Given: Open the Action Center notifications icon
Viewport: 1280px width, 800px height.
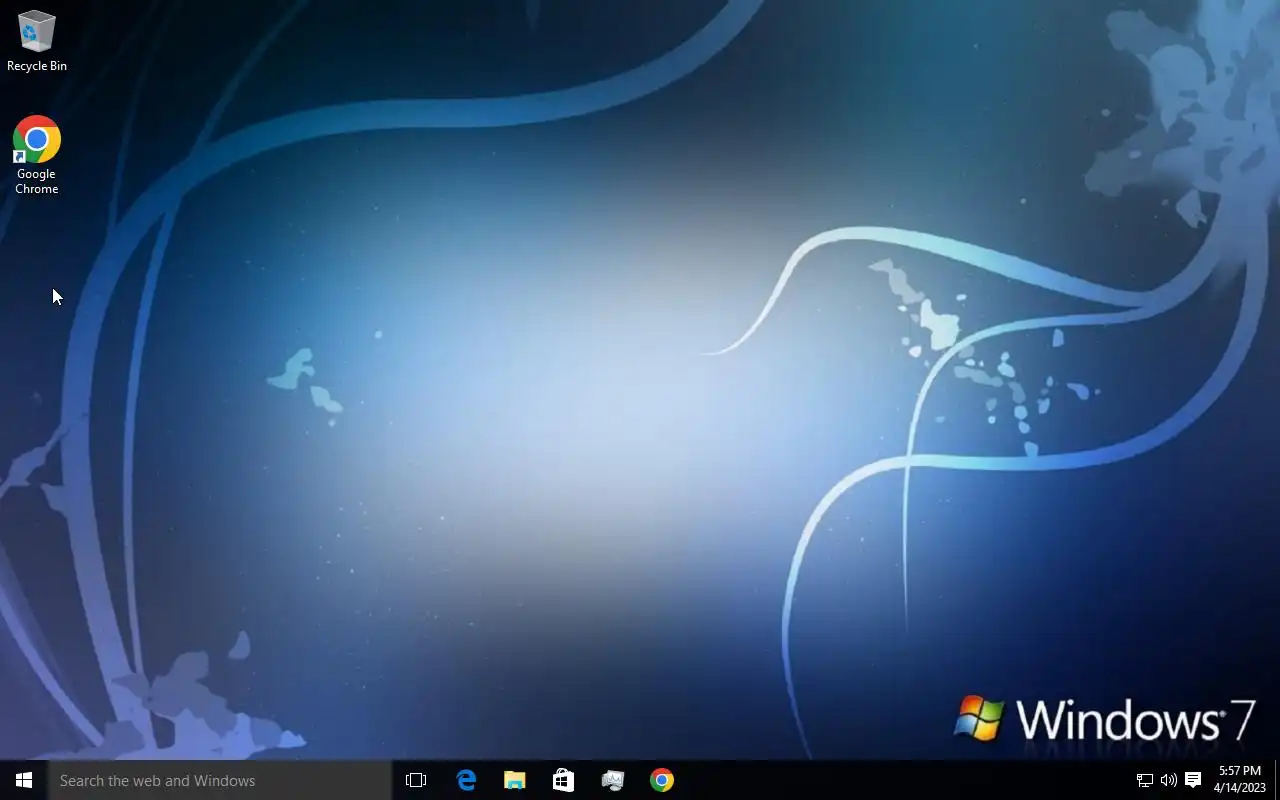Looking at the screenshot, I should point(1193,780).
